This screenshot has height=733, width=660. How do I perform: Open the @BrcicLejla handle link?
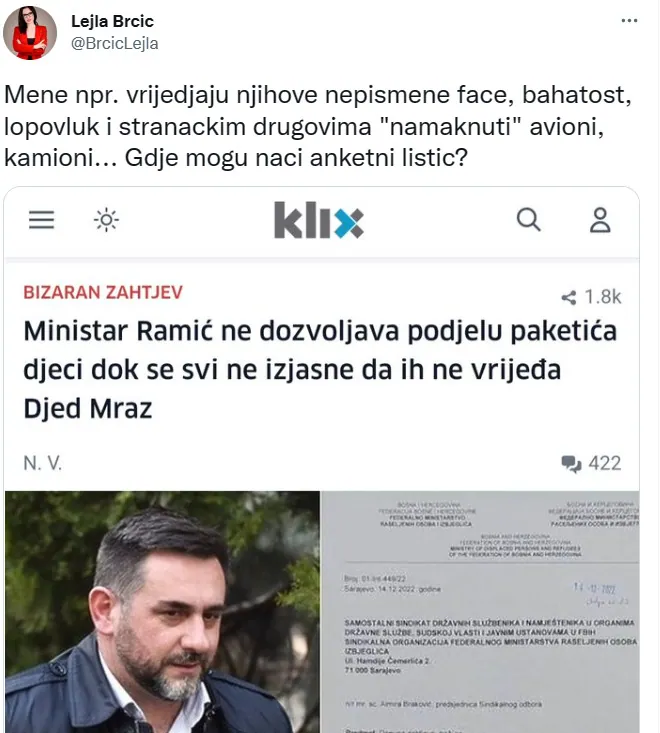point(115,43)
